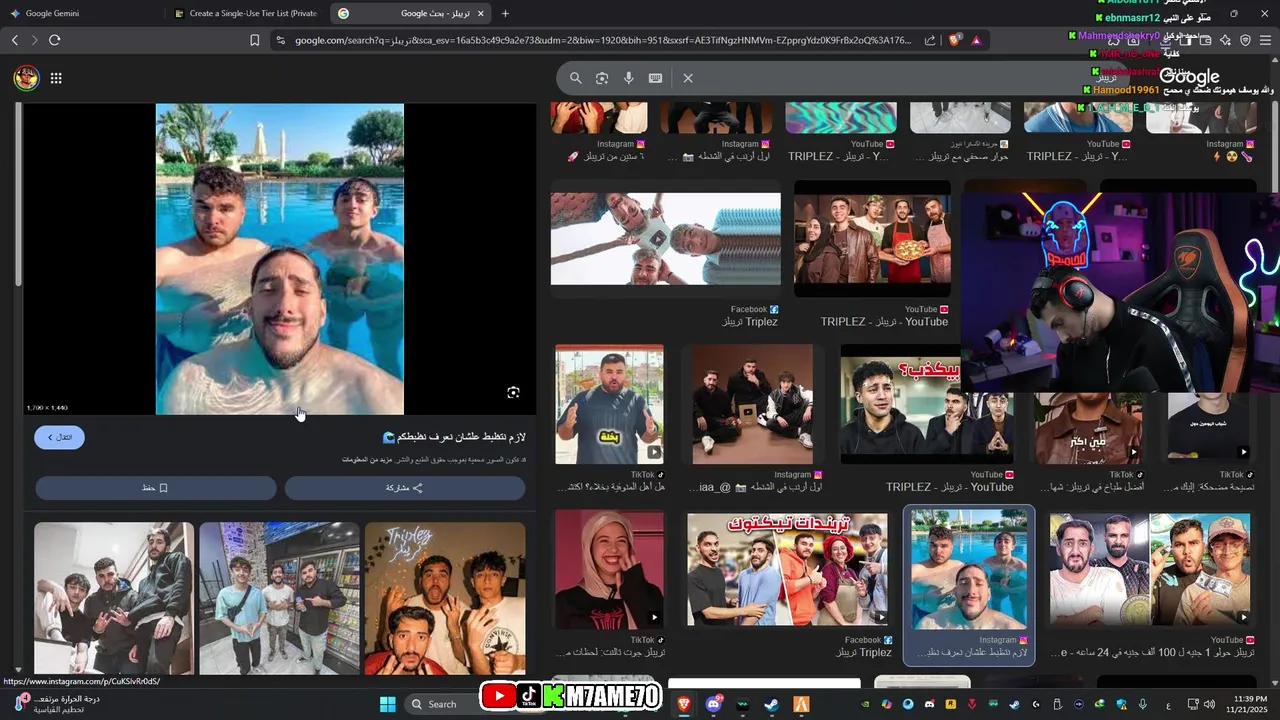1280x720 pixels.
Task: Open related image of guys in a store
Action: point(279,598)
